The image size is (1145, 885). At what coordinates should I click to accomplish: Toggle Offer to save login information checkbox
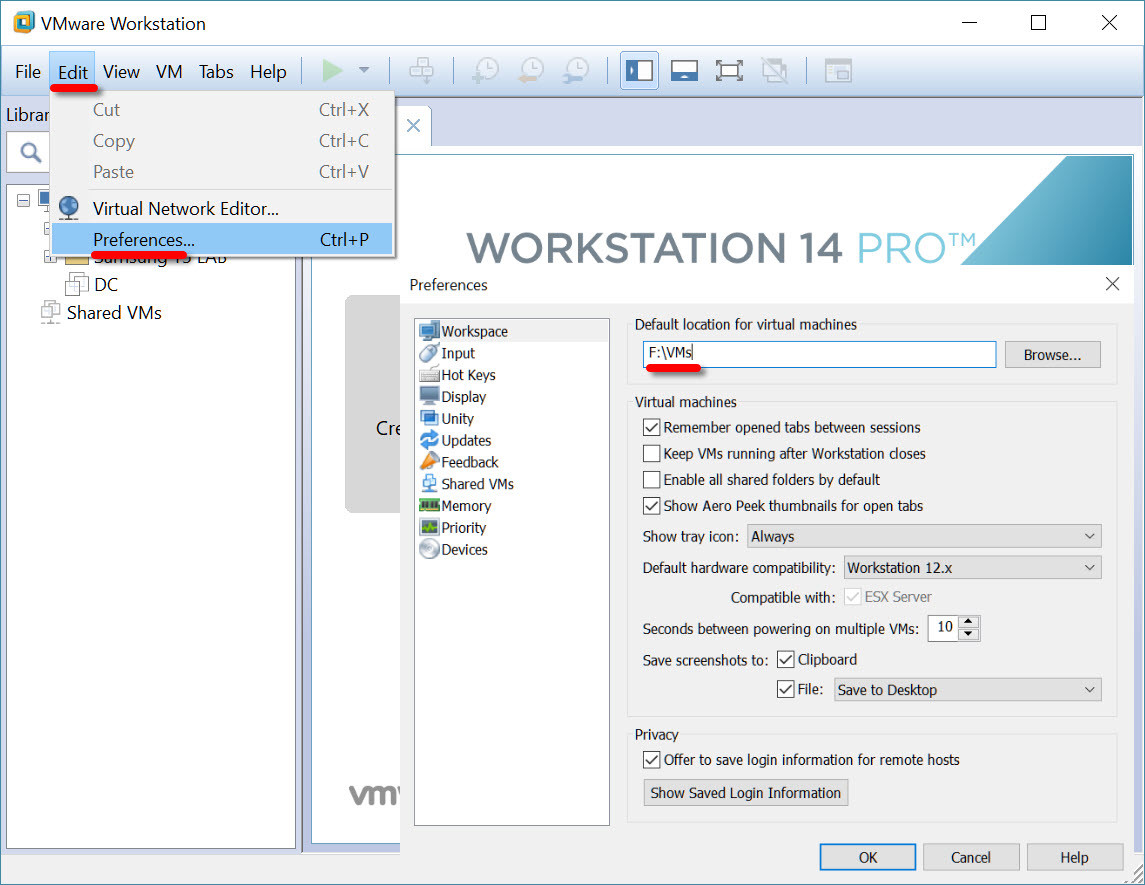[651, 759]
